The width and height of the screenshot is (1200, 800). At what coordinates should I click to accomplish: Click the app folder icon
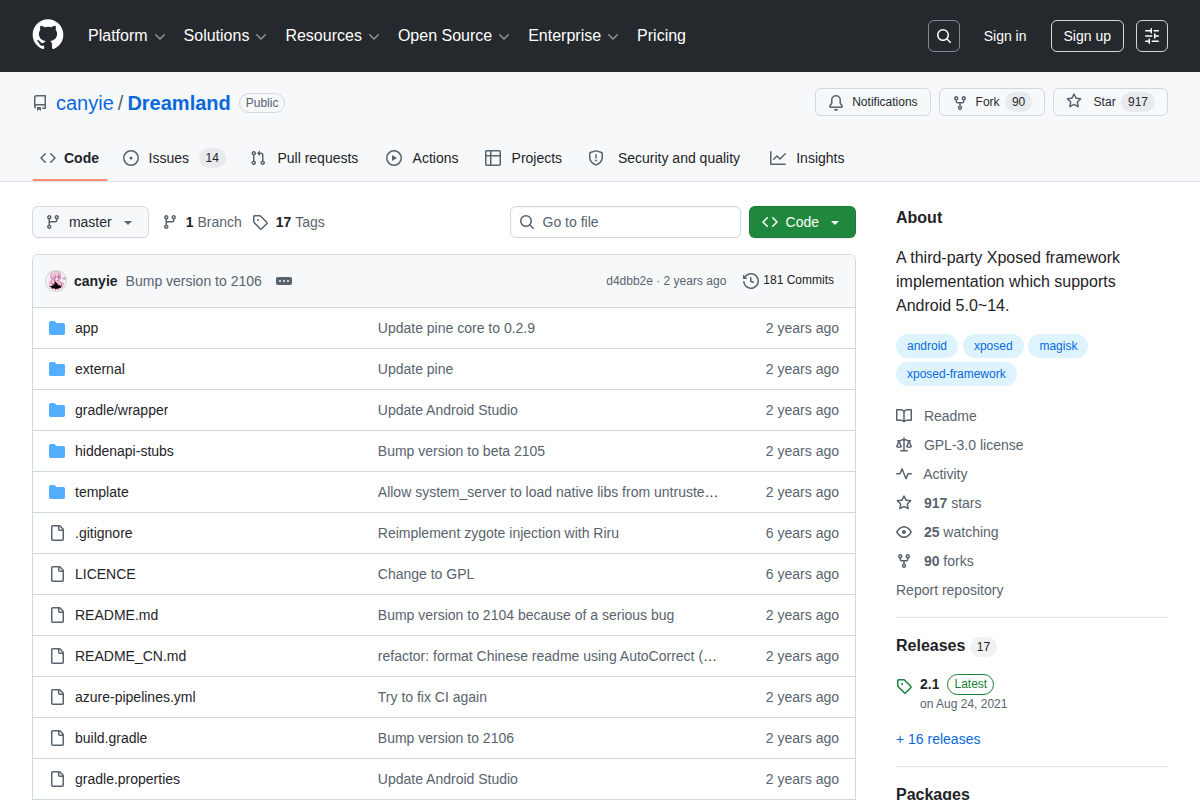[57, 328]
